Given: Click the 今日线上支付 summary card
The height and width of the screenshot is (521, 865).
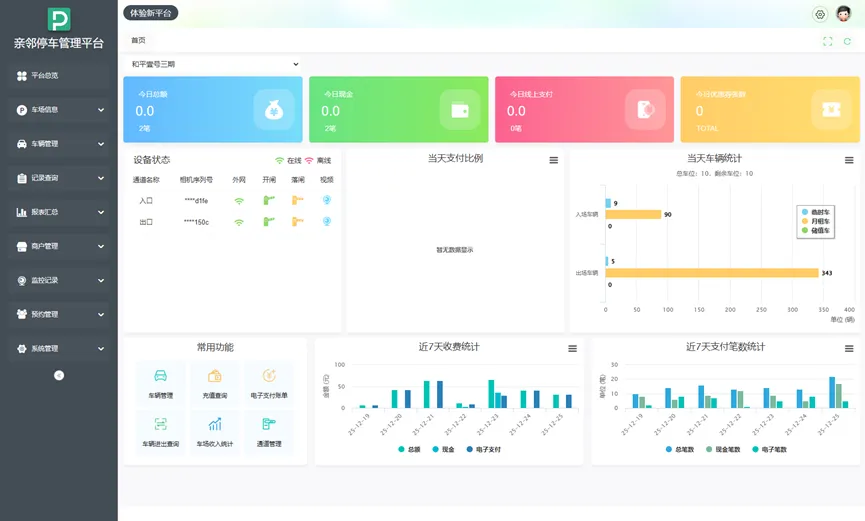Looking at the screenshot, I should pyautogui.click(x=584, y=109).
